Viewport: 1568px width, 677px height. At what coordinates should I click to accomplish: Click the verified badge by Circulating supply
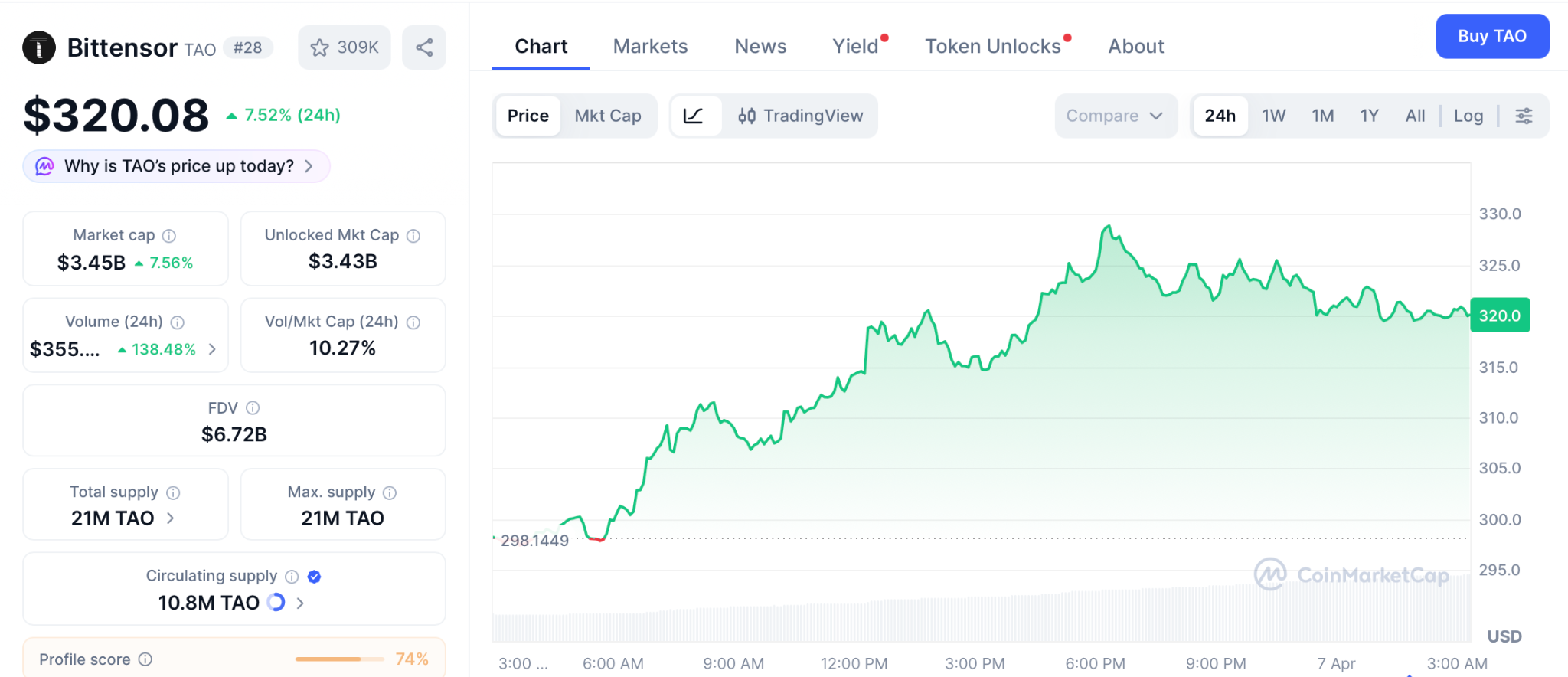[314, 577]
